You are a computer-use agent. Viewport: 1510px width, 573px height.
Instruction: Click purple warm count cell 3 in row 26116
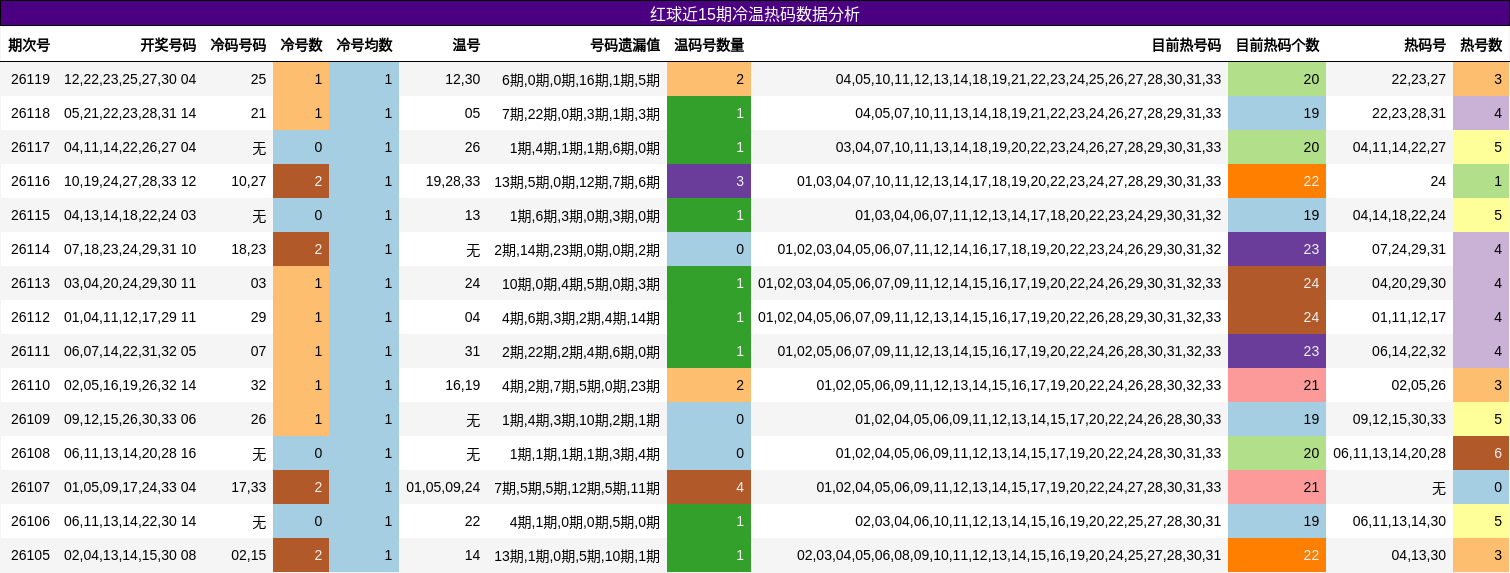point(709,181)
